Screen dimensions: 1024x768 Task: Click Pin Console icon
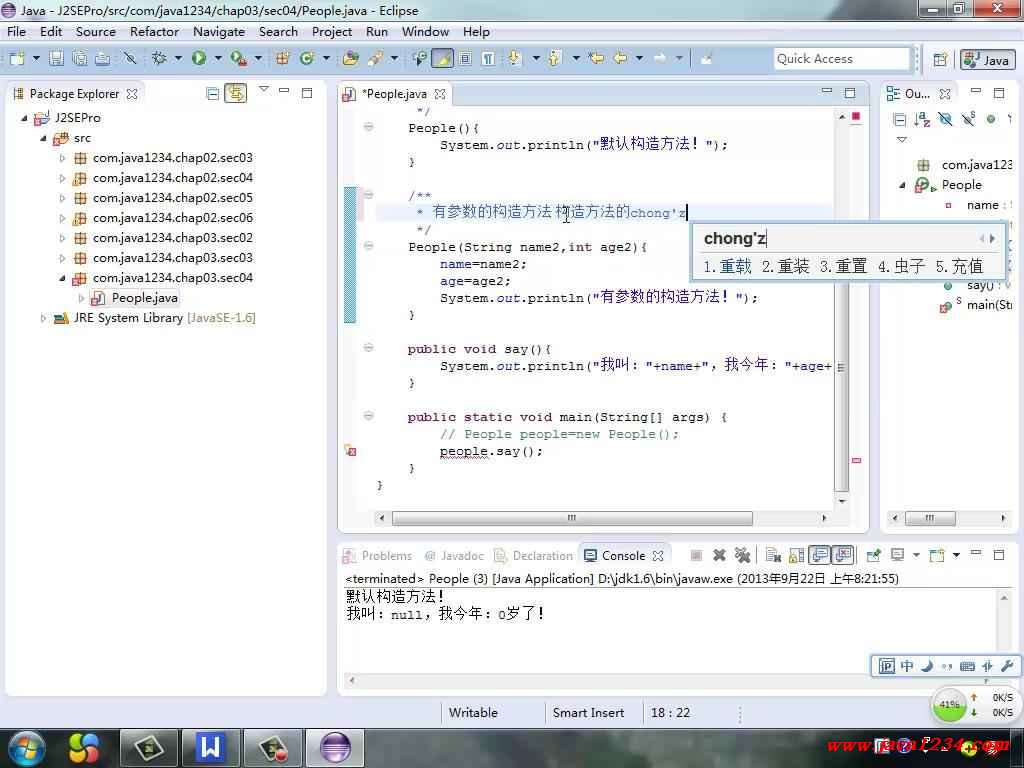[x=873, y=556]
